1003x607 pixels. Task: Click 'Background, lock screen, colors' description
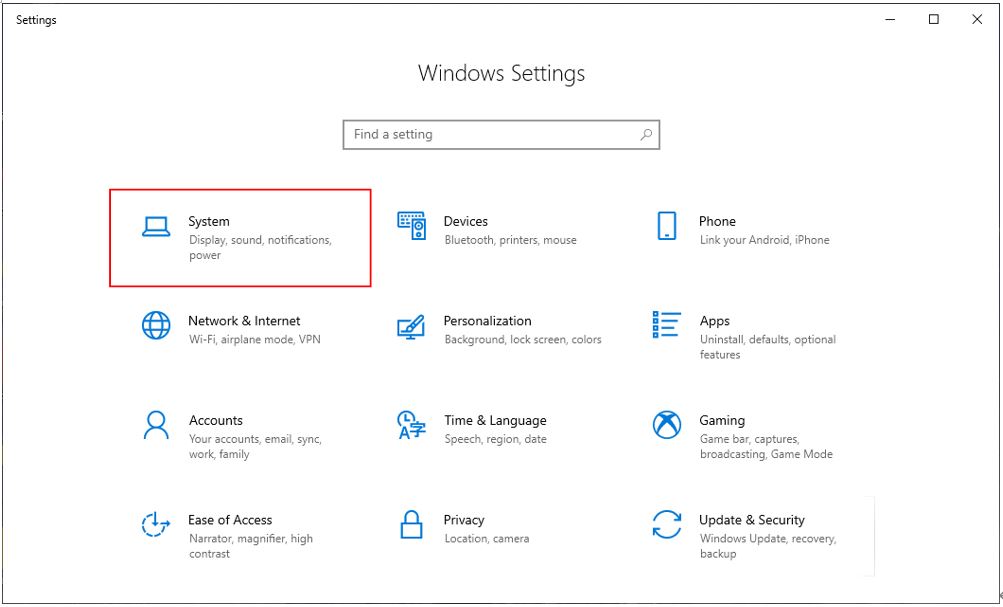coord(523,340)
